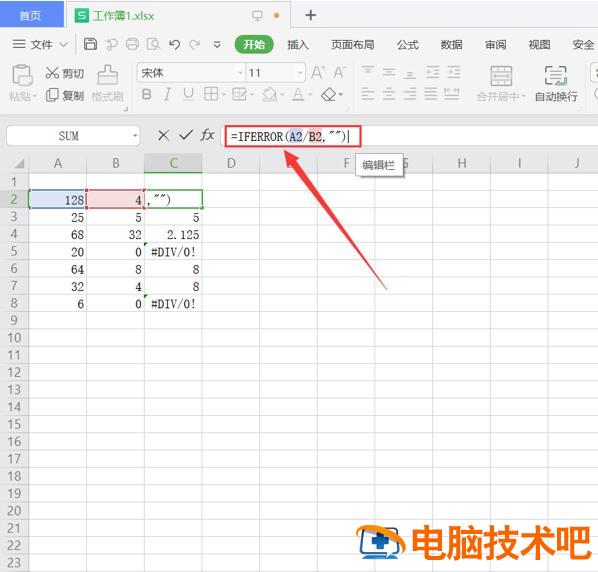The image size is (598, 572).
Task: Switch to 开始 Home tab
Action: [x=254, y=45]
